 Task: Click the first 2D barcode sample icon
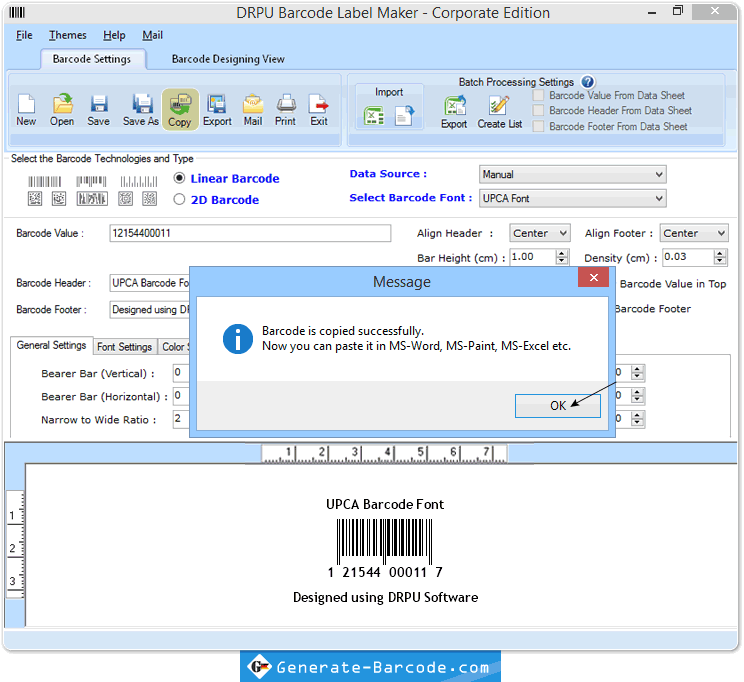click(x=35, y=198)
